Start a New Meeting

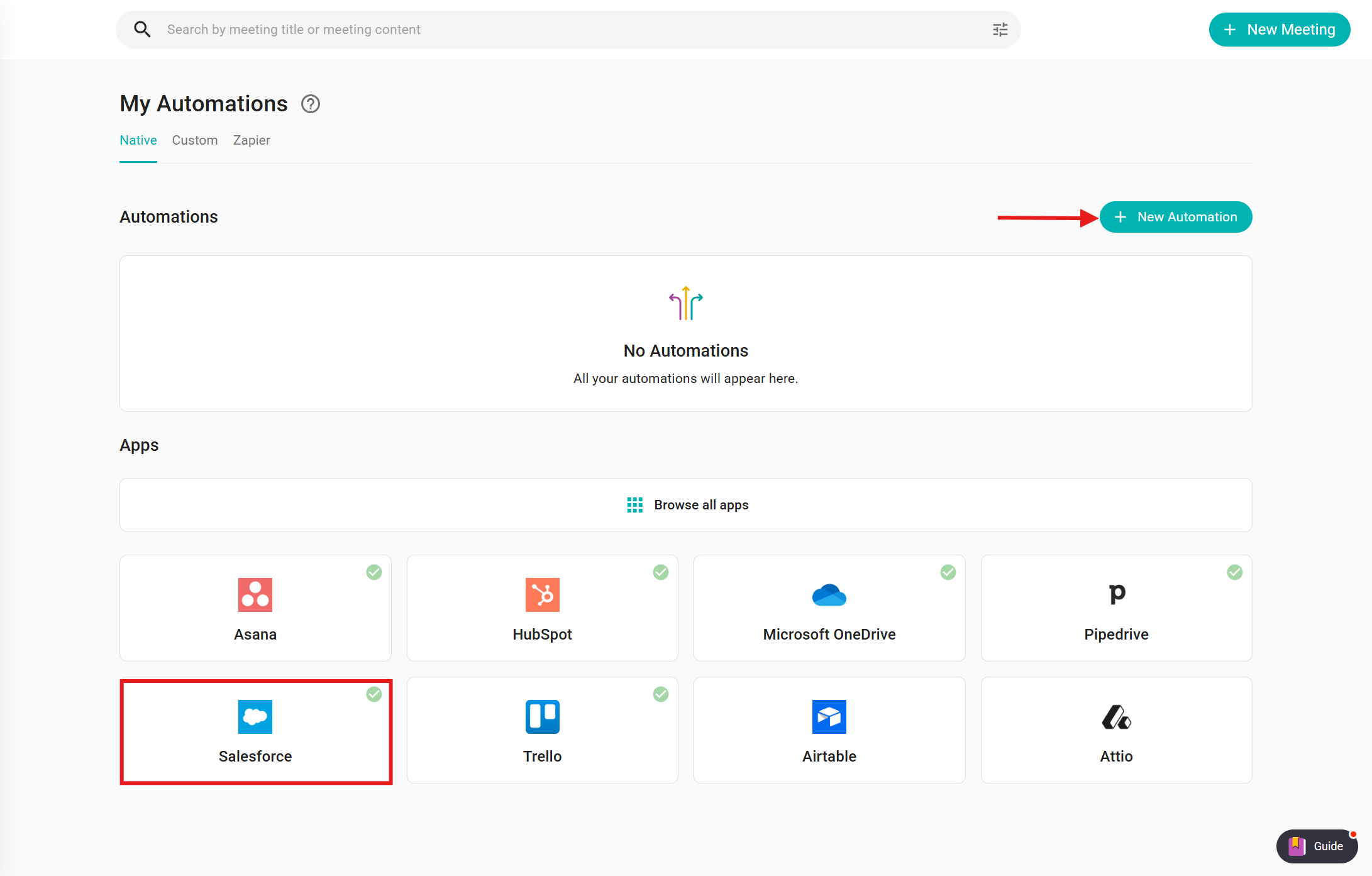coord(1279,30)
